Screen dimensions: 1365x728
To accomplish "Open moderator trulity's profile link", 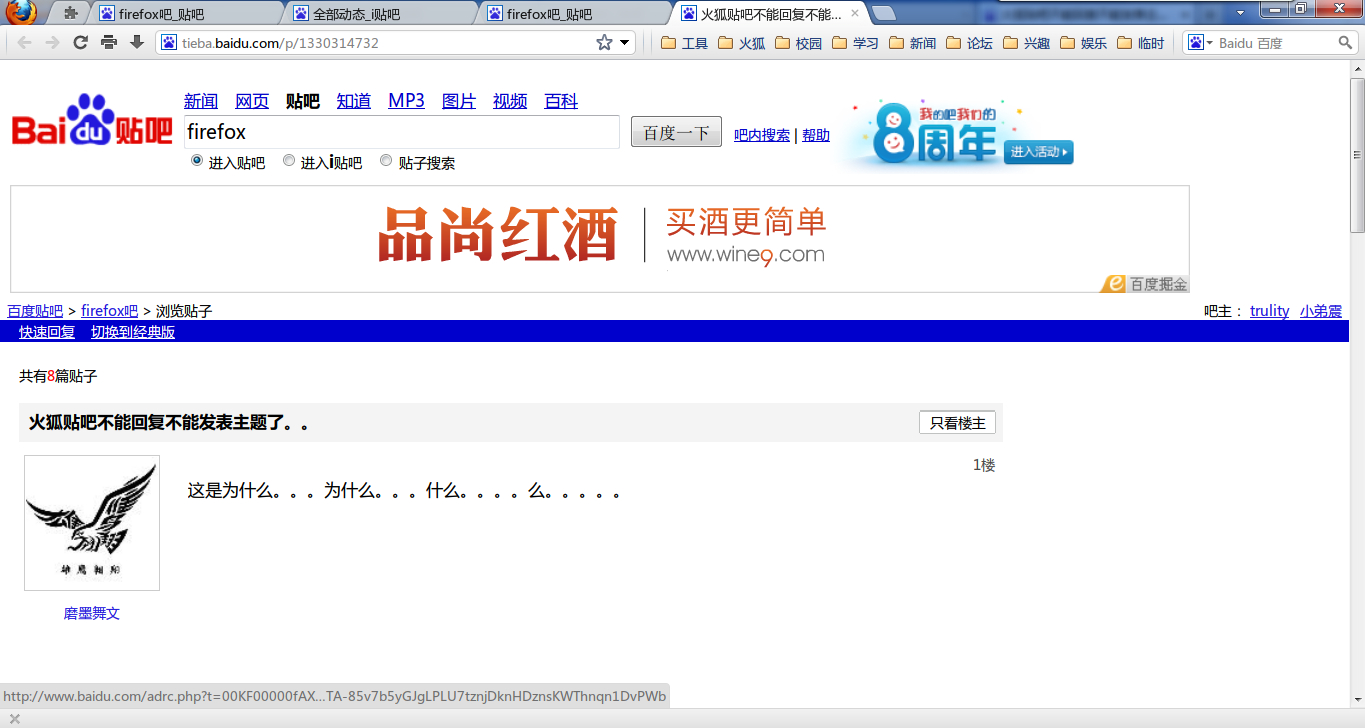I will pyautogui.click(x=1269, y=311).
